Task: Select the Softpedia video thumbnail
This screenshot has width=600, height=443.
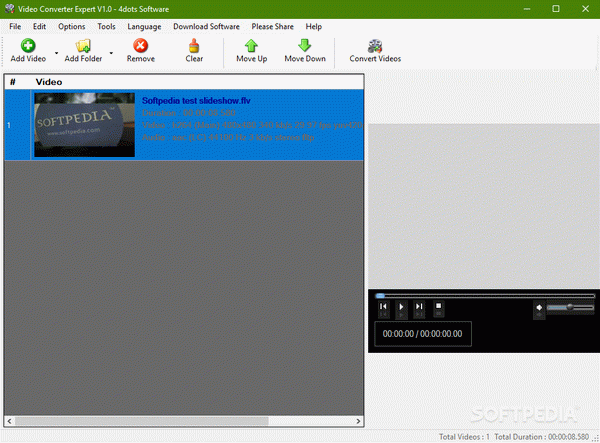Action: [84, 125]
